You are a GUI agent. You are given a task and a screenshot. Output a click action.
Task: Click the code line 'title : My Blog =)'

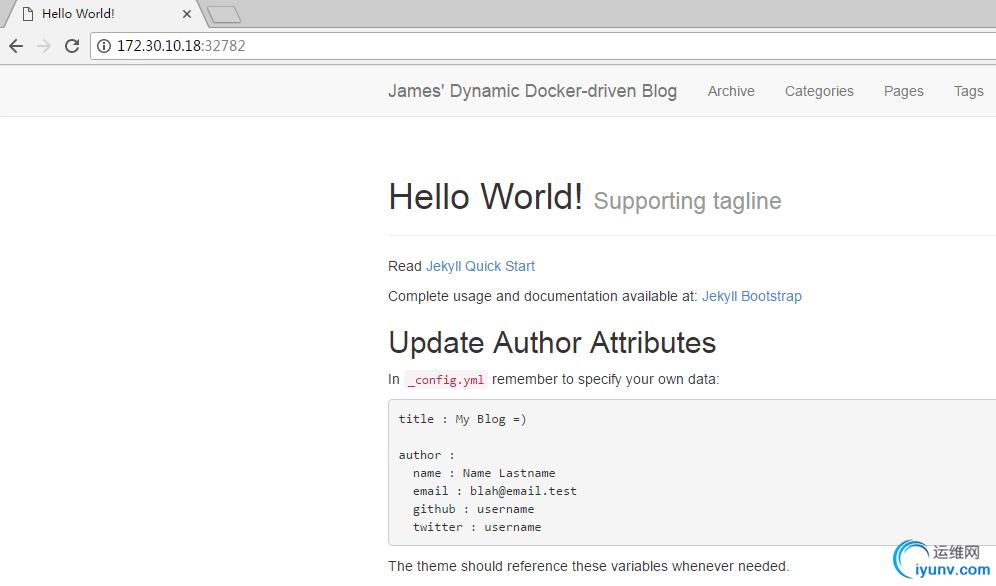point(462,419)
